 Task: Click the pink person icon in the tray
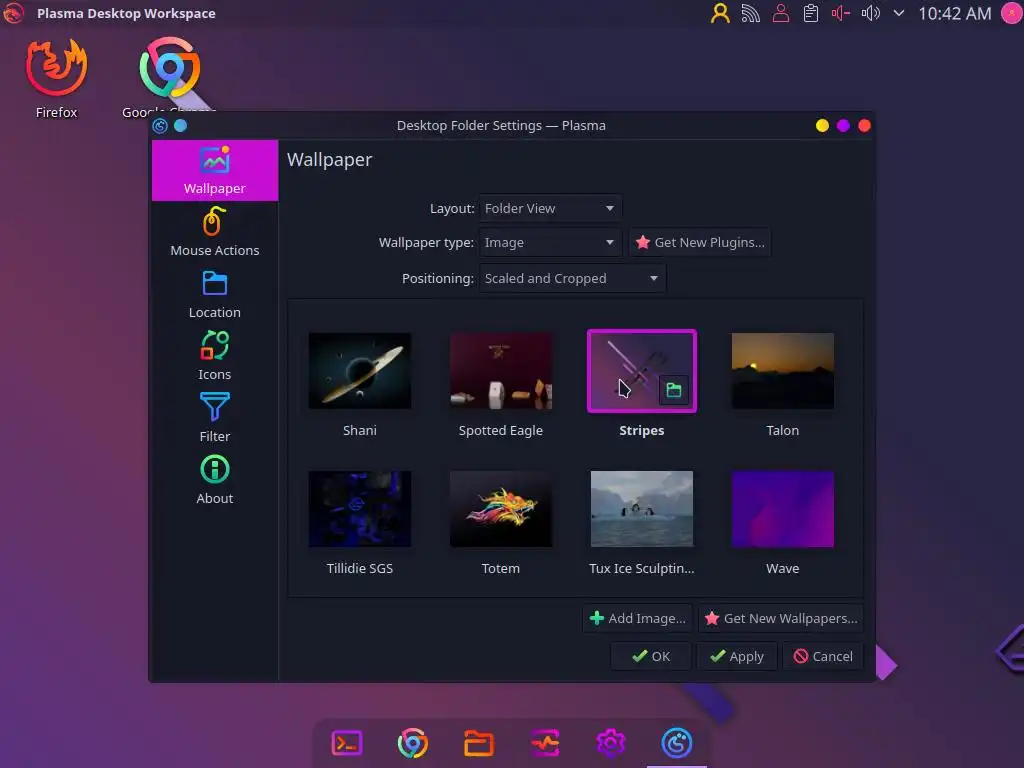tap(780, 13)
